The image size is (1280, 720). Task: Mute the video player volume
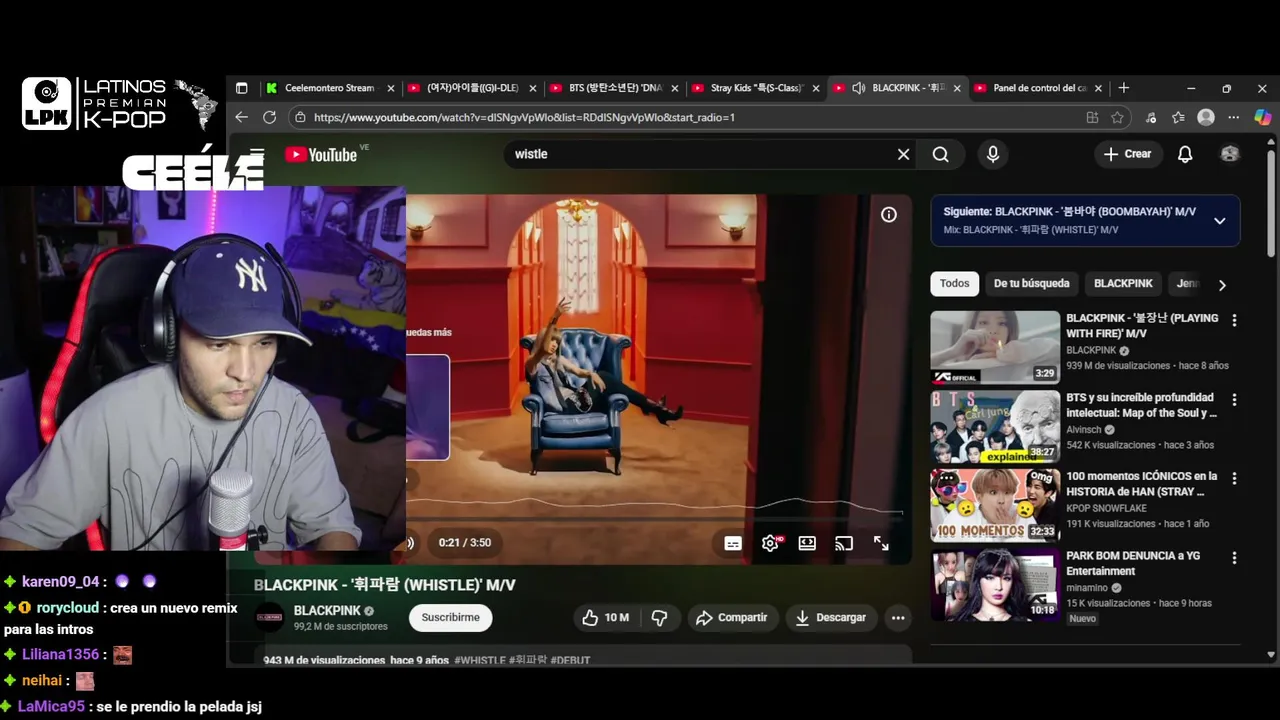point(409,543)
